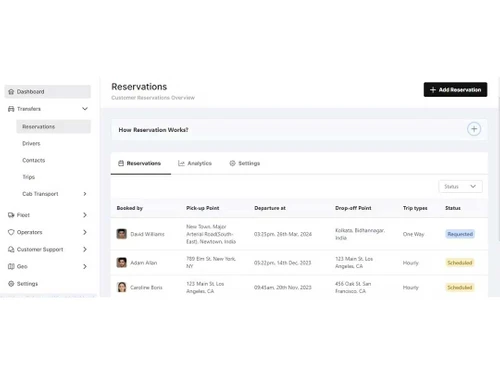Click drop-off Kolkata, Bidhannagar, India
The image size is (500, 375).
tap(360, 234)
